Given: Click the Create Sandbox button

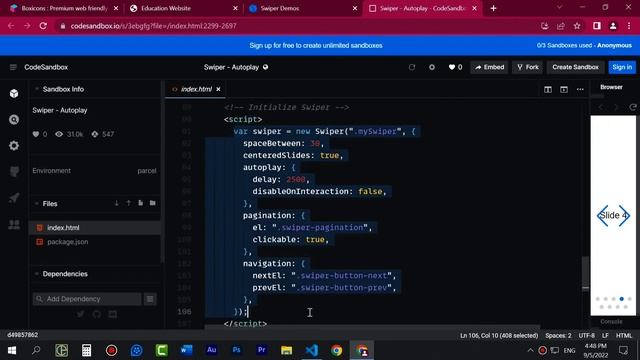Looking at the screenshot, I should coord(576,67).
